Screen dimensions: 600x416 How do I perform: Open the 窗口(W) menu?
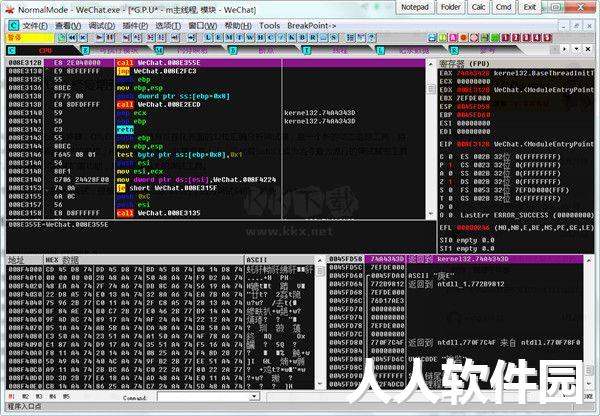202,26
